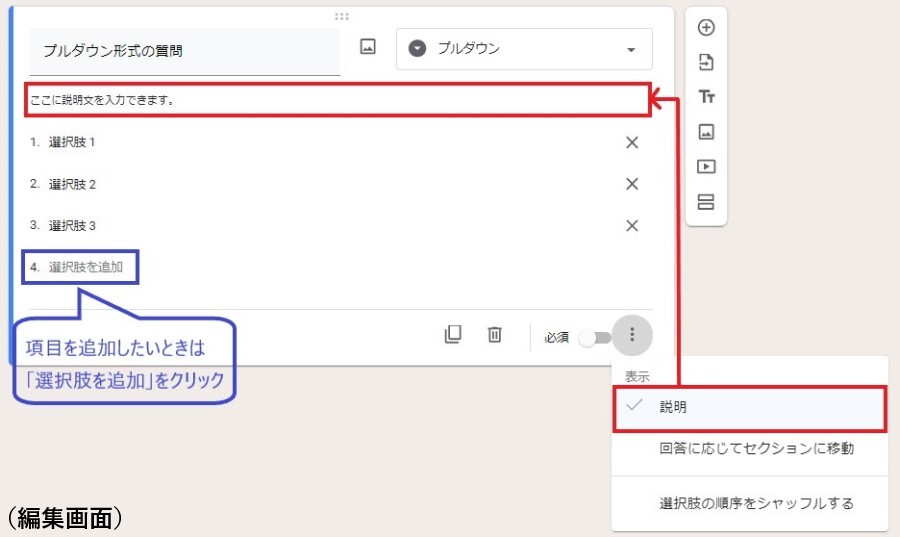900x537 pixels.
Task: Add an image from the sidebar
Action: tap(706, 132)
